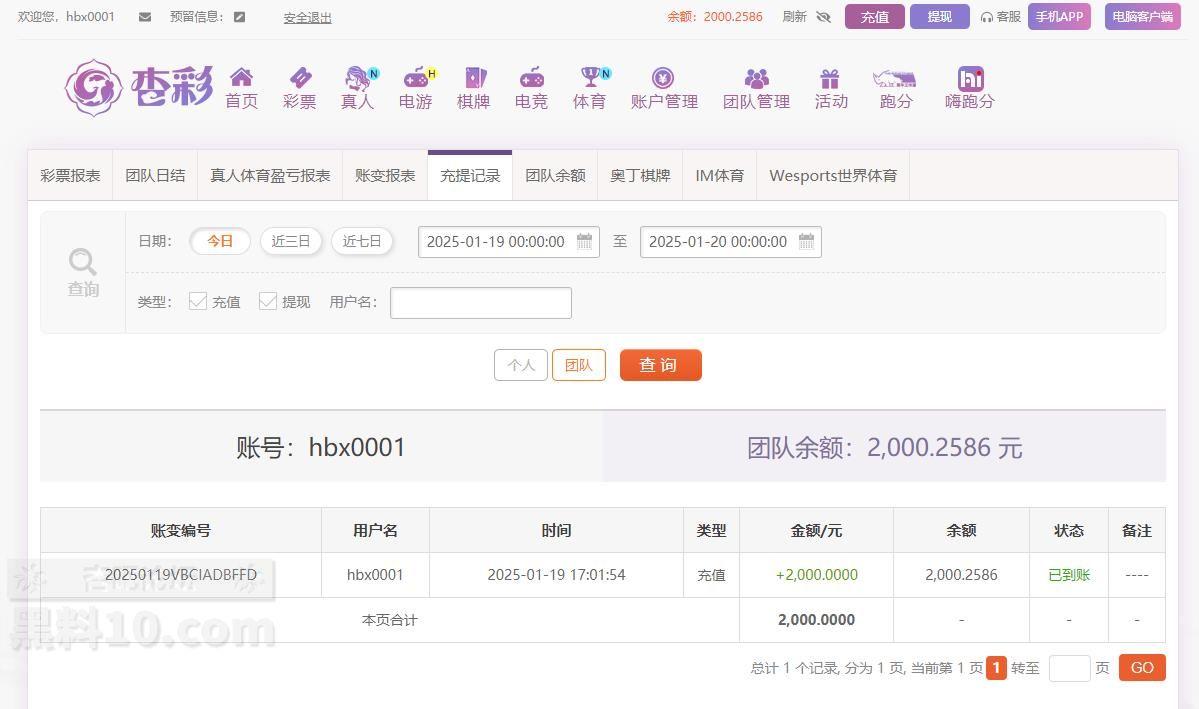Click the 用户名 input field
The height and width of the screenshot is (709, 1199).
tap(480, 303)
